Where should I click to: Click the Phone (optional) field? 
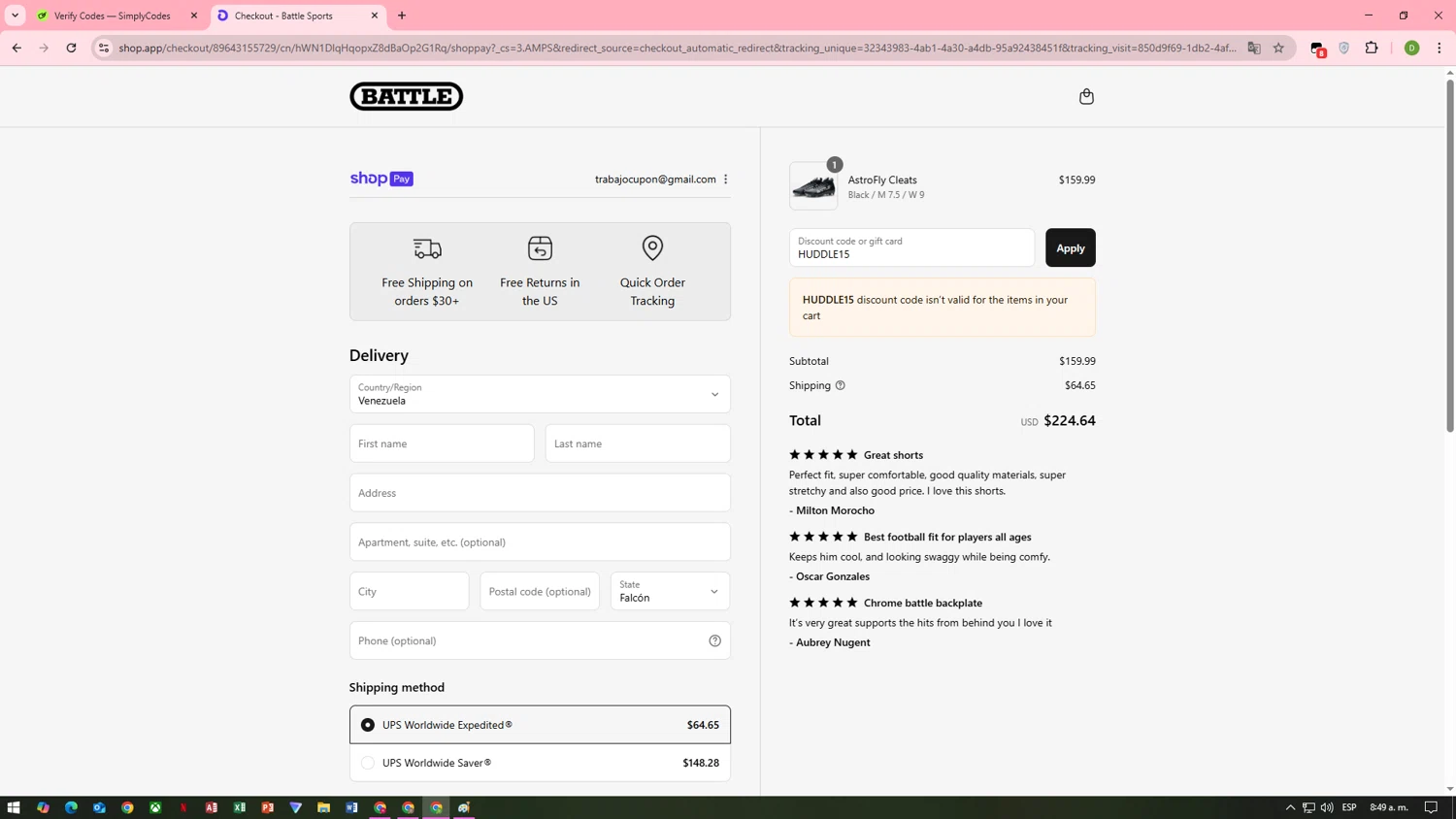[x=540, y=640]
